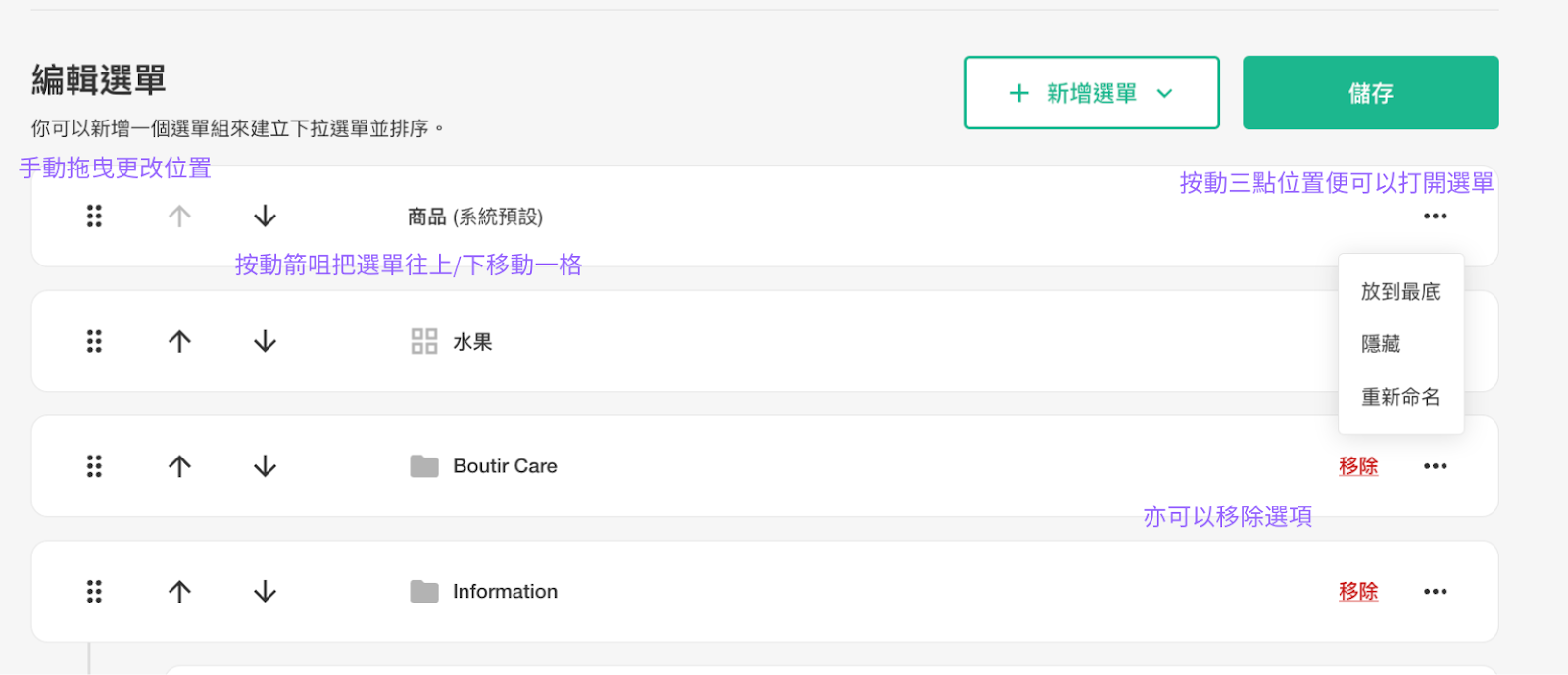Click the drag handle of 水果 row
Viewport: 1568px width, 675px height.
pos(94,341)
